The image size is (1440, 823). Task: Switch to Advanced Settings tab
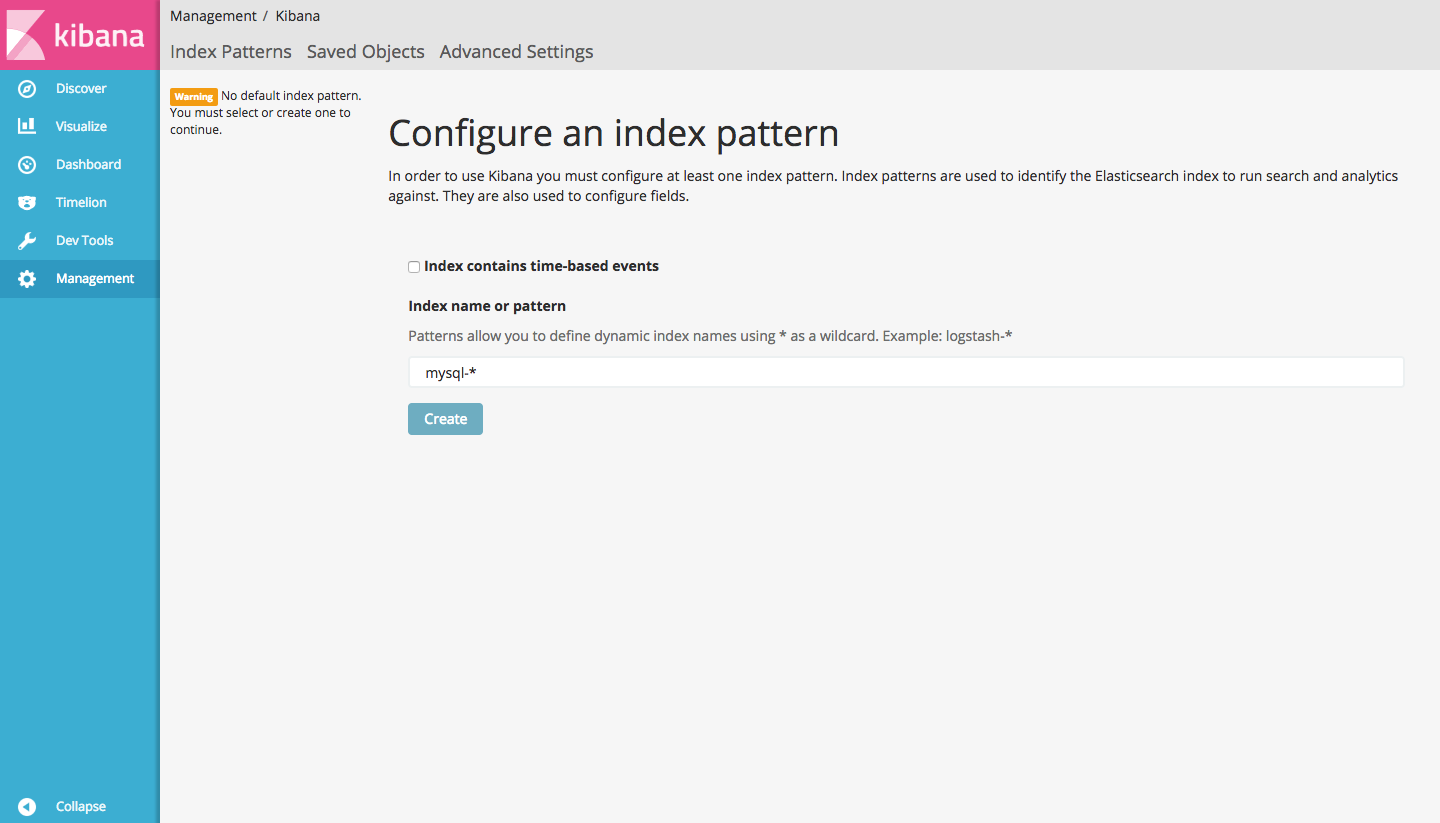[x=517, y=52]
